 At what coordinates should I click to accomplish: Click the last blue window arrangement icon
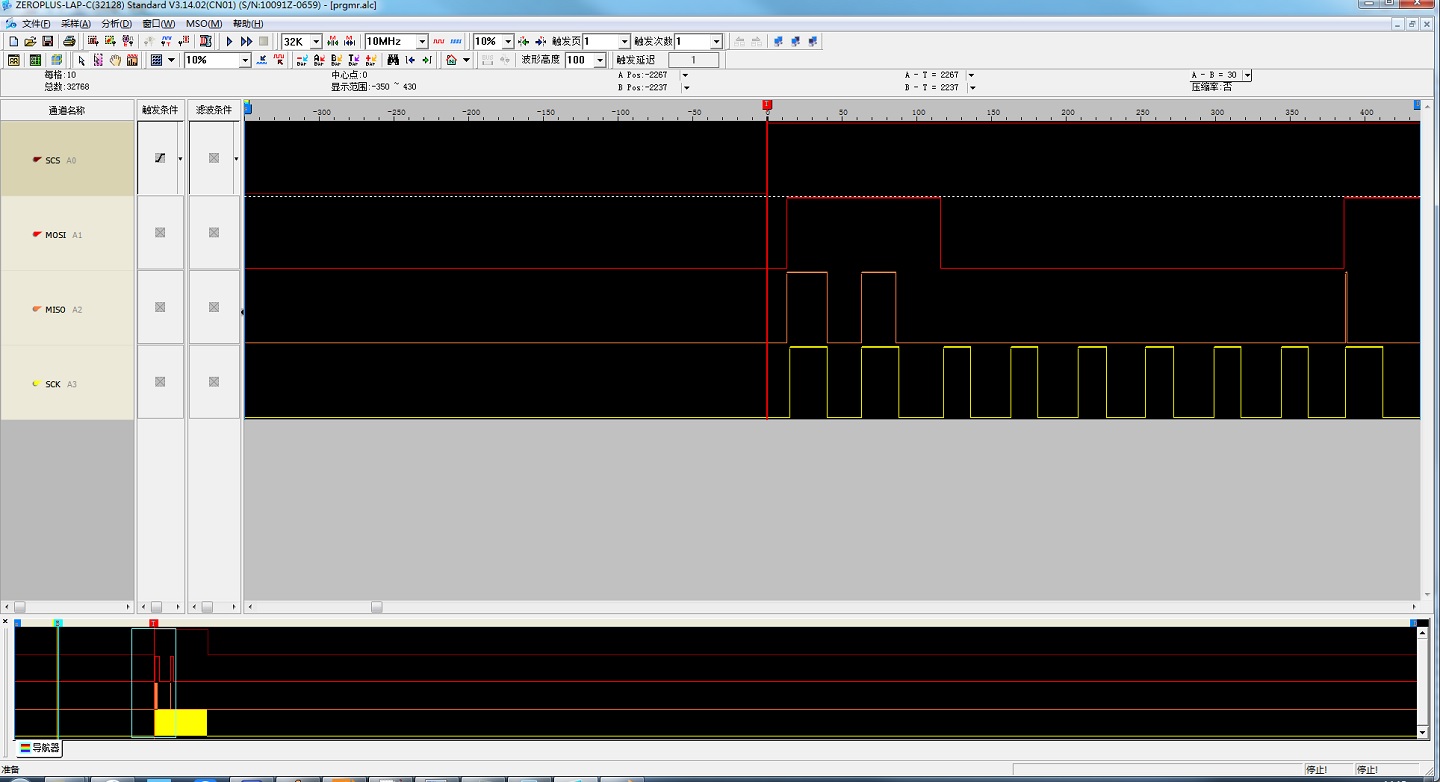pyautogui.click(x=813, y=41)
